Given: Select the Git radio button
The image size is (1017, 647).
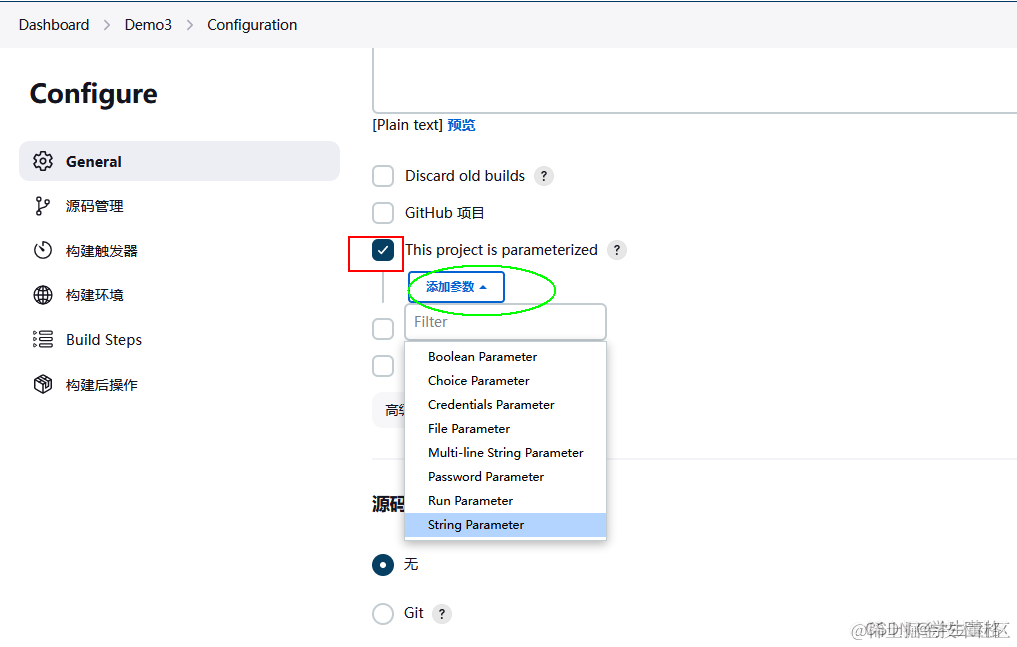Looking at the screenshot, I should (x=383, y=613).
